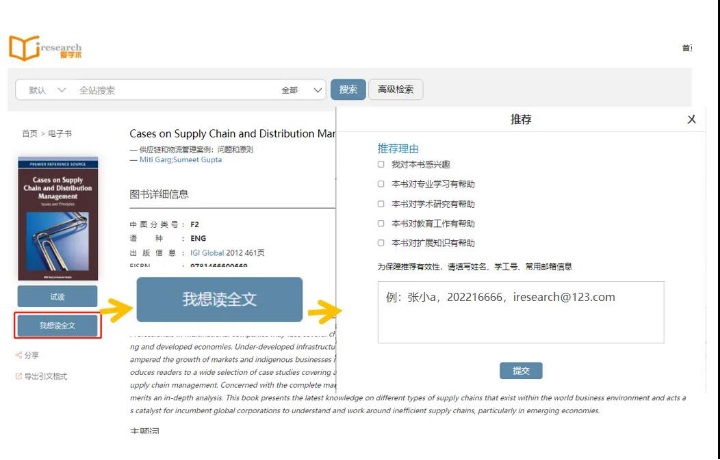
Task: Click the 试读 preview button
Action: point(57,296)
